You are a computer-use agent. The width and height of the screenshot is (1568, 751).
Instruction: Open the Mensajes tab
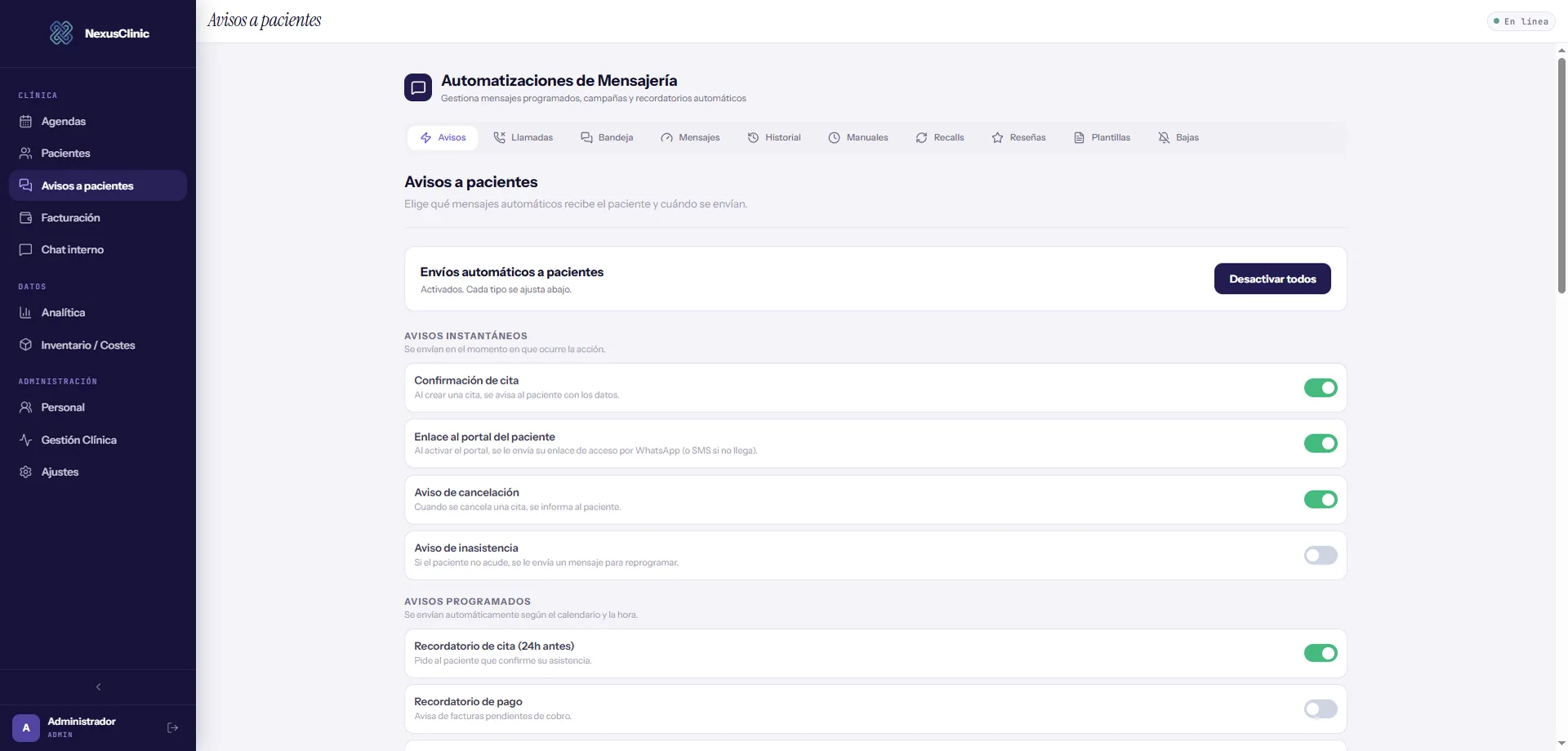point(690,137)
